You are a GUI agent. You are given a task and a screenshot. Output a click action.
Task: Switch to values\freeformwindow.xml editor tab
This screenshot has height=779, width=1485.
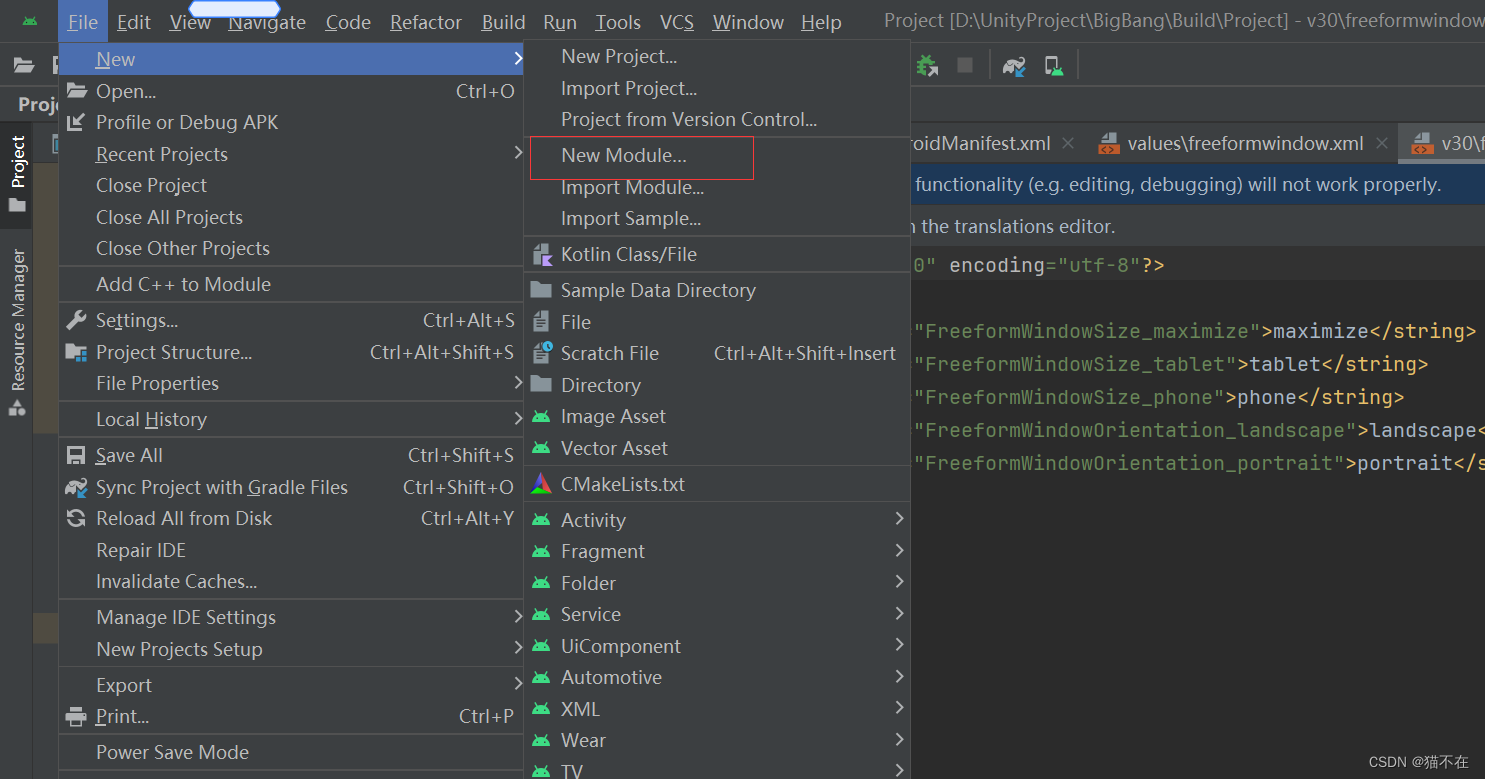click(1244, 143)
